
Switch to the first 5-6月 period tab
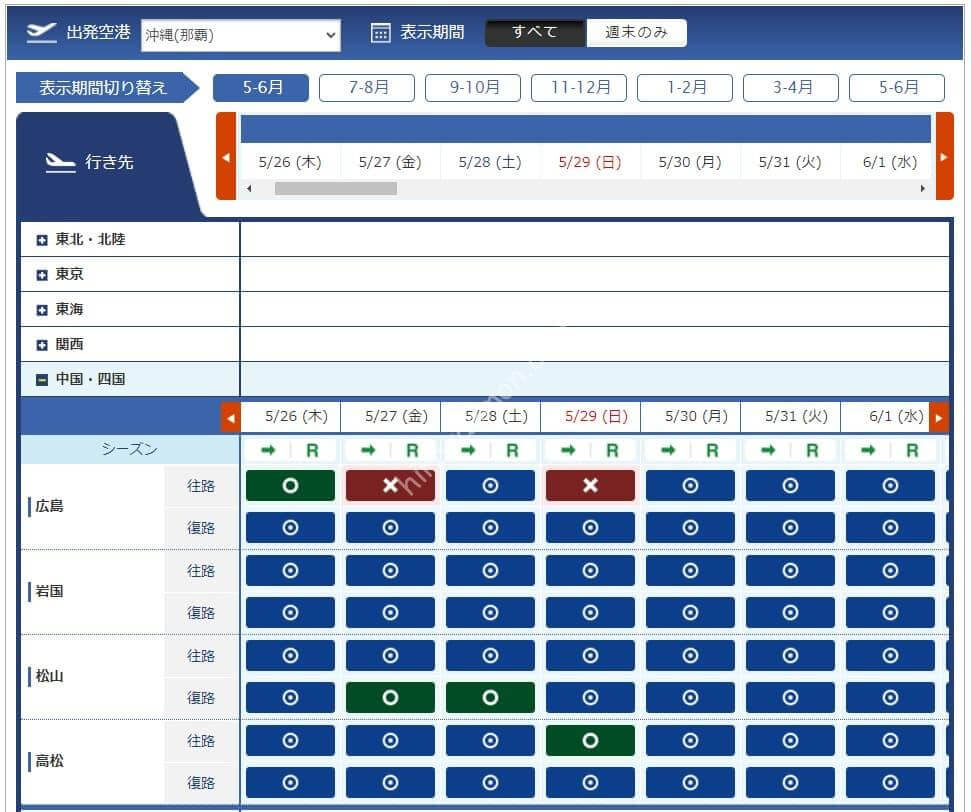[x=261, y=87]
